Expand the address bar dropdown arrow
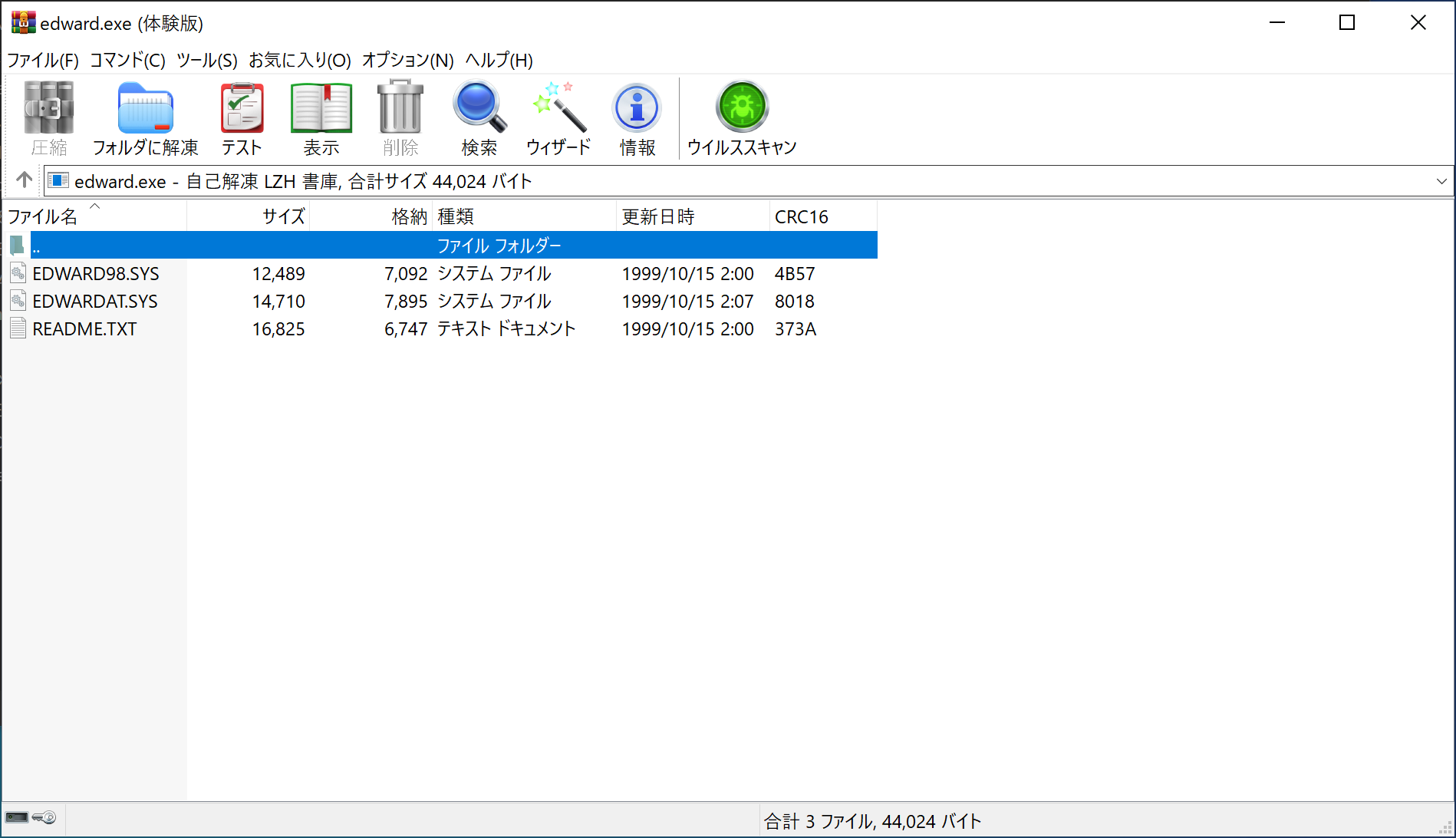1456x838 pixels. pyautogui.click(x=1441, y=181)
